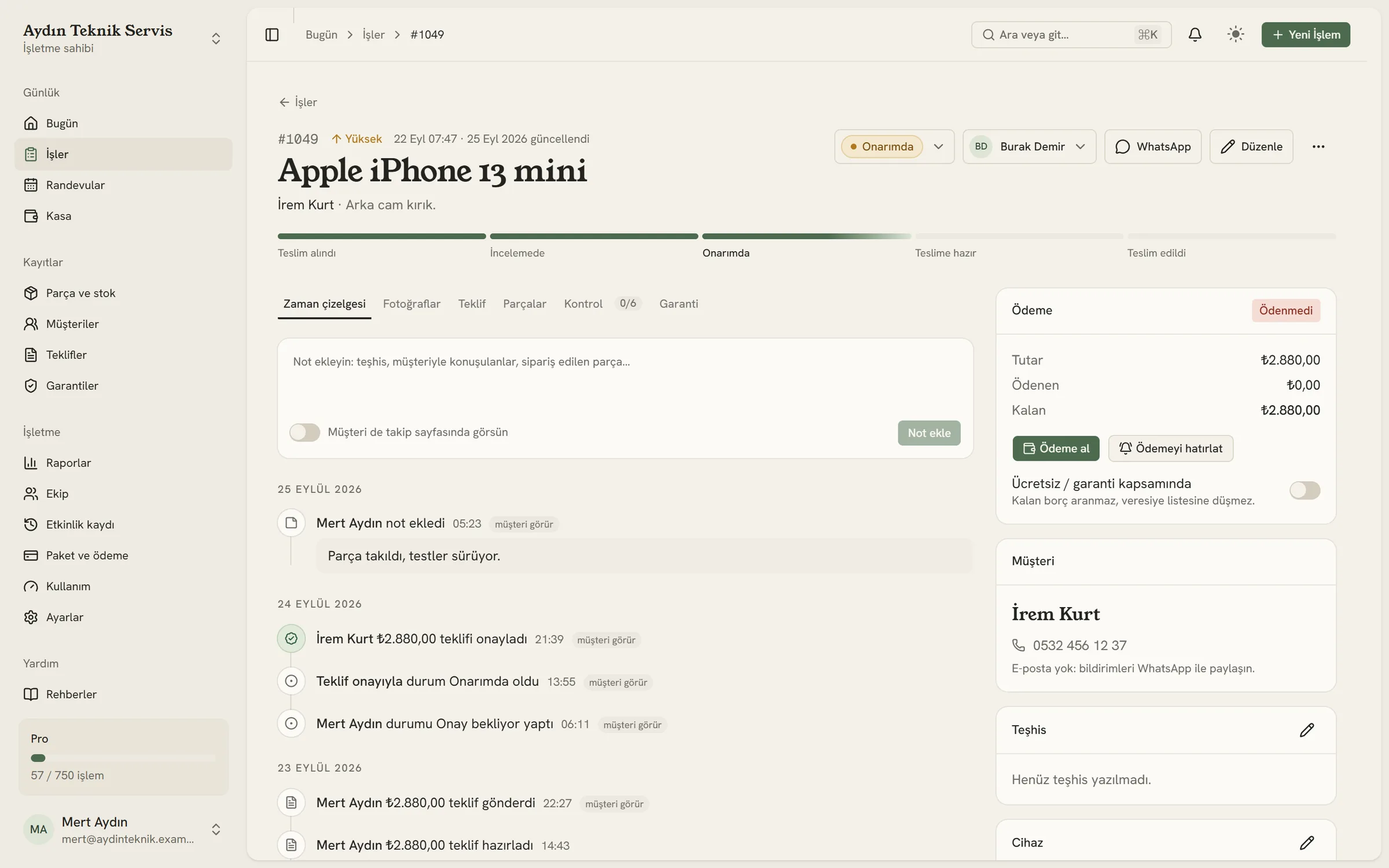
Task: Open Parça ve stok
Action: pyautogui.click(x=123, y=293)
